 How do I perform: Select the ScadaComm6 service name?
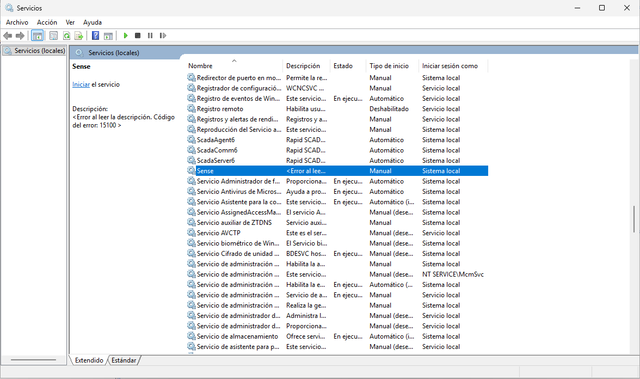pyautogui.click(x=217, y=150)
